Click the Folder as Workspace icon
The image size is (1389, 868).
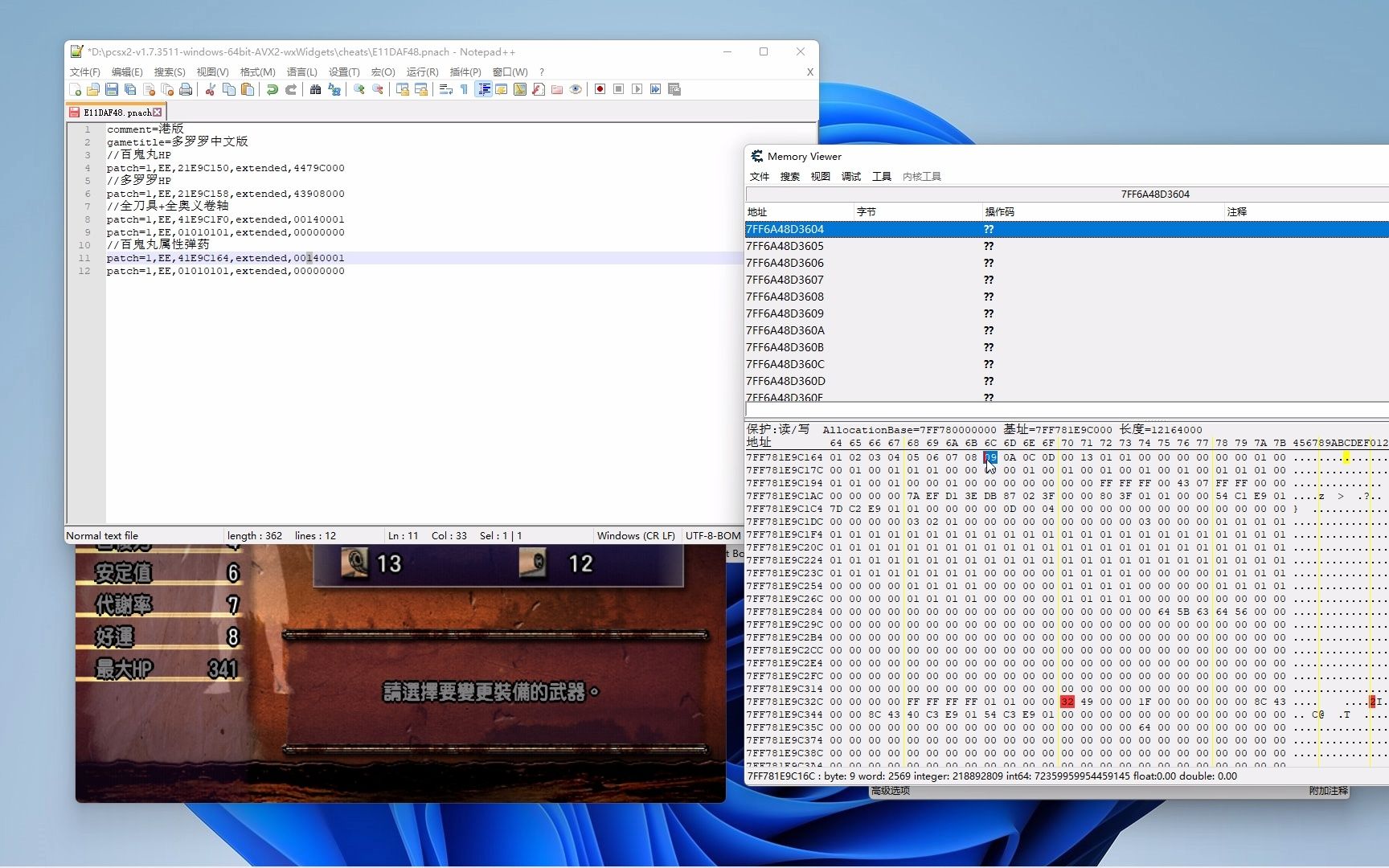[x=557, y=89]
